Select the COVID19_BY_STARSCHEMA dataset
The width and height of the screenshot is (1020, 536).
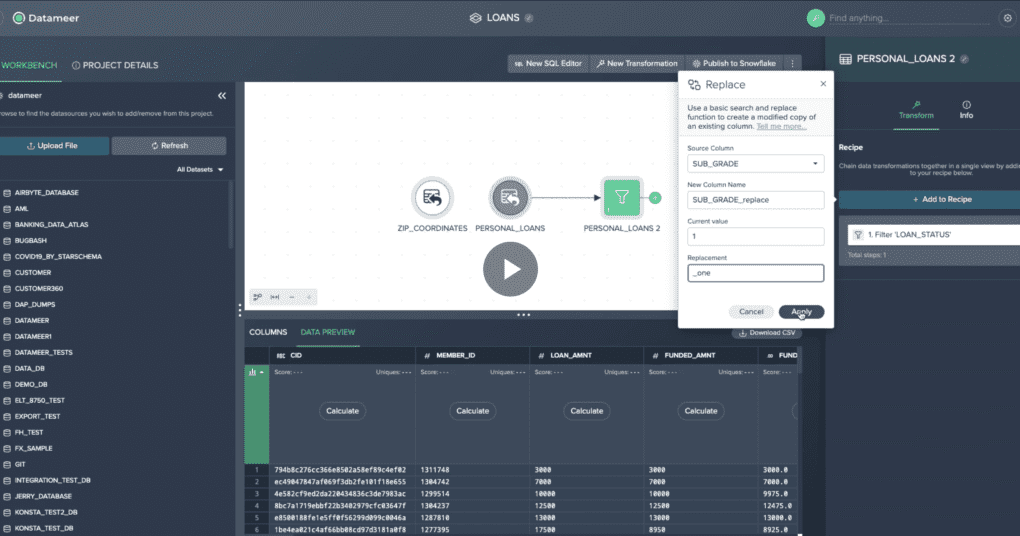[x=58, y=257]
